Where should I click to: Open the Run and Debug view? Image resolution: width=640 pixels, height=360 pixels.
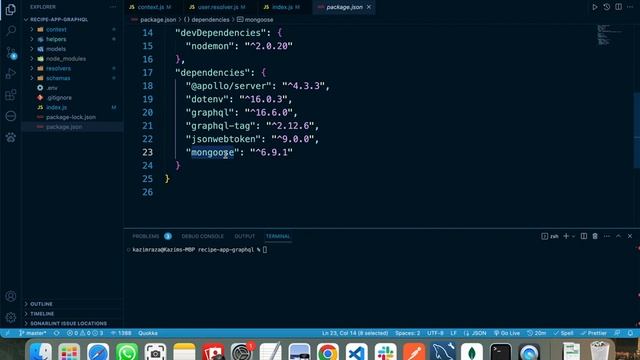[x=11, y=74]
